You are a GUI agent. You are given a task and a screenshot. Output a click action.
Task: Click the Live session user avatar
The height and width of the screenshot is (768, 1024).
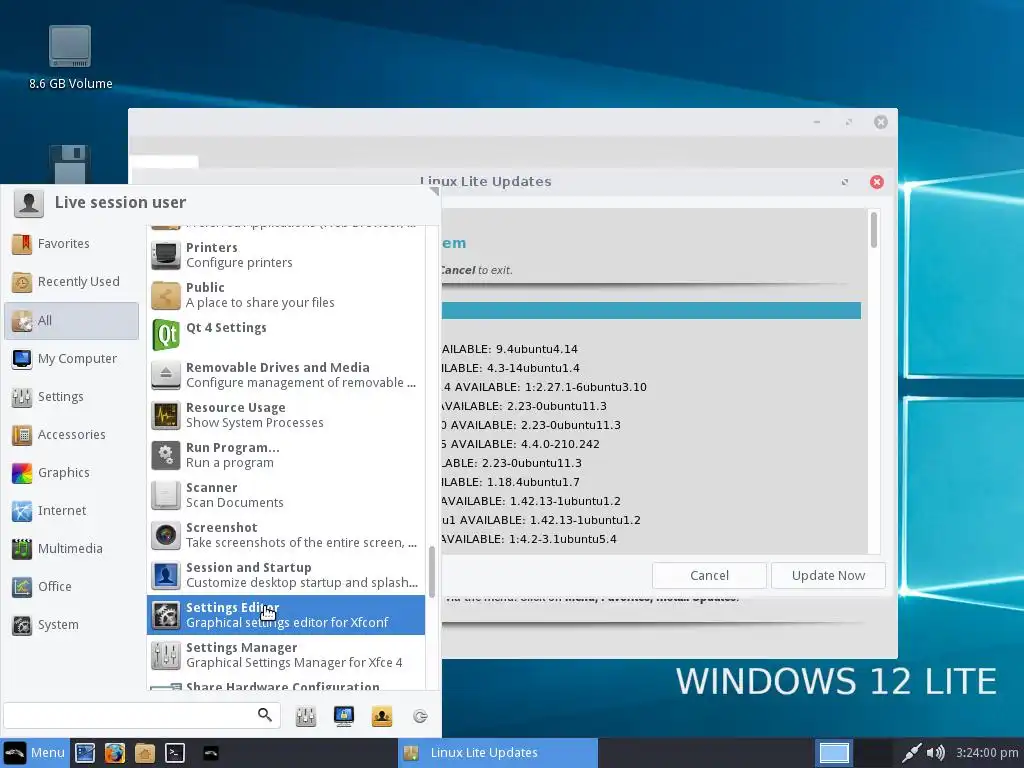point(29,203)
